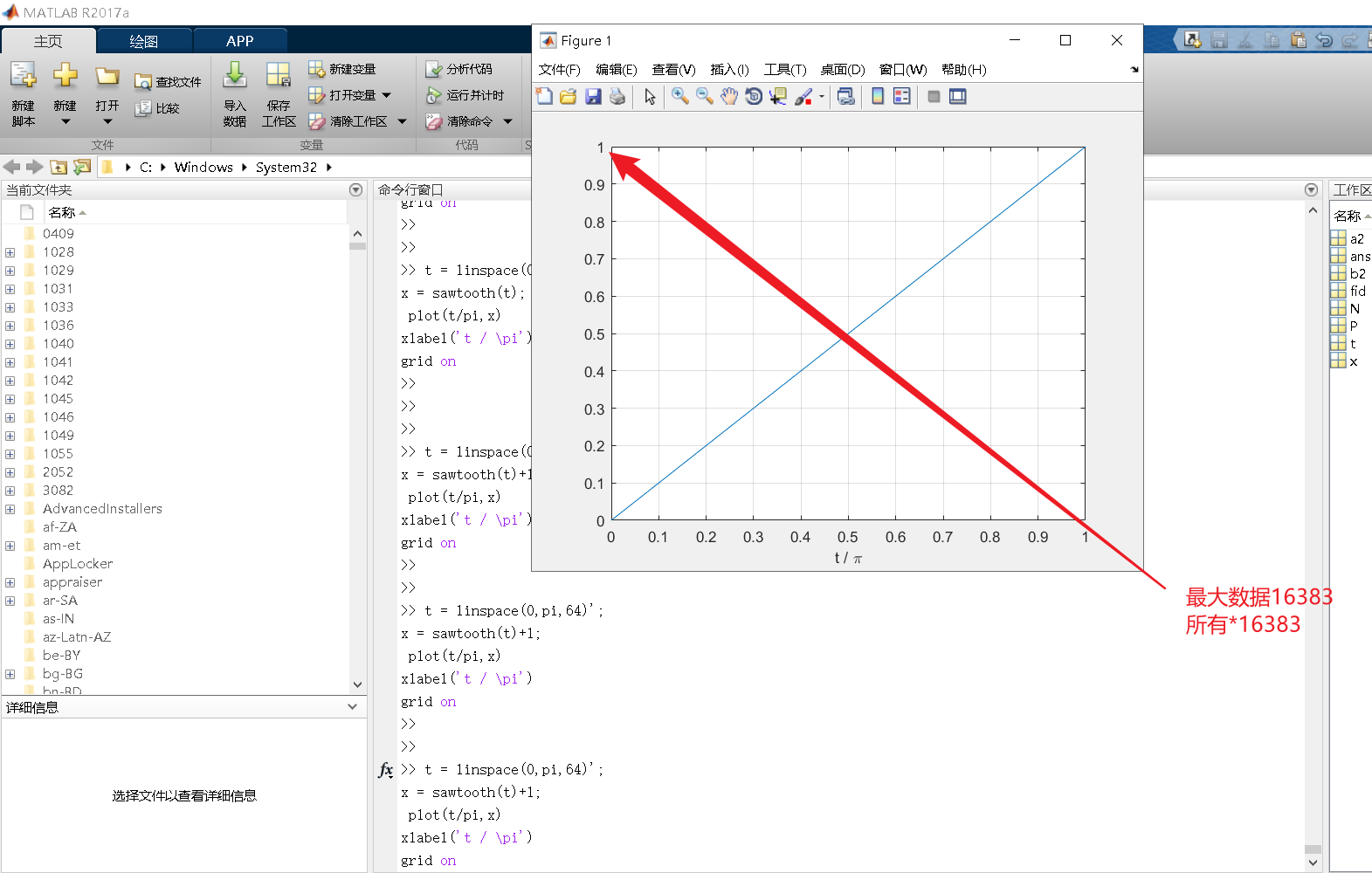Click the paste icon in quick access toolbar
This screenshot has height=873, width=1372.
coord(1299,39)
